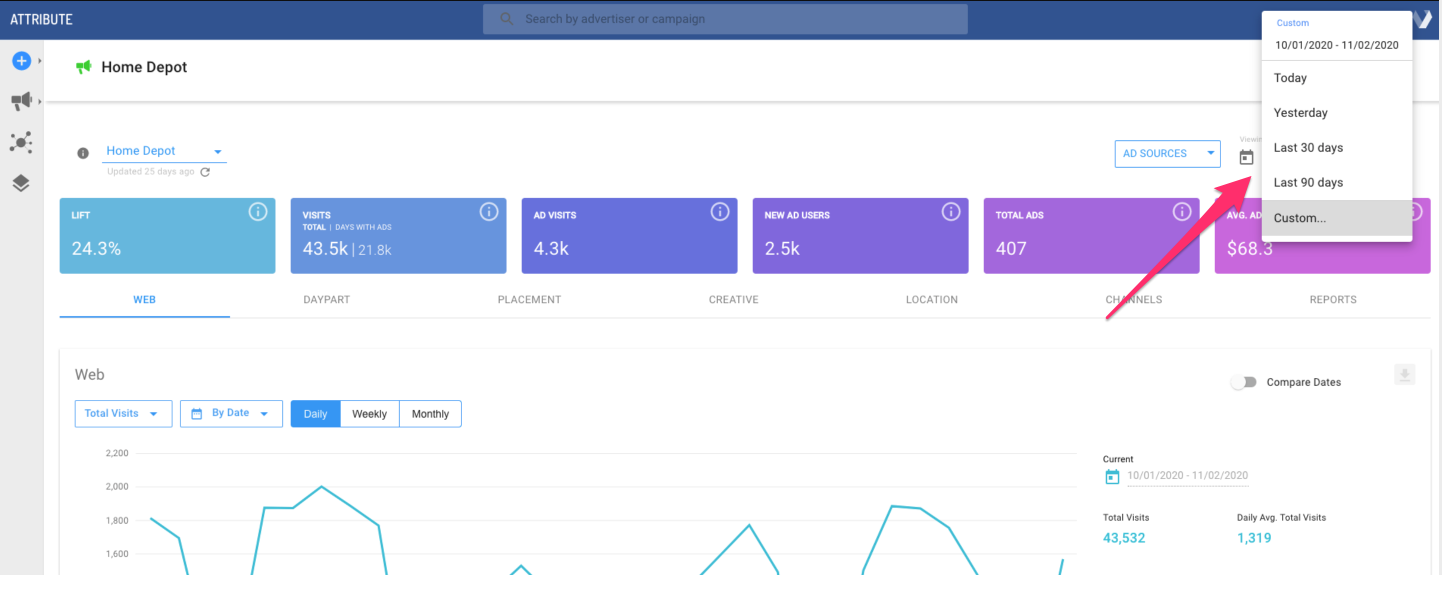Click the download icon near Compare Dates

point(1404,373)
